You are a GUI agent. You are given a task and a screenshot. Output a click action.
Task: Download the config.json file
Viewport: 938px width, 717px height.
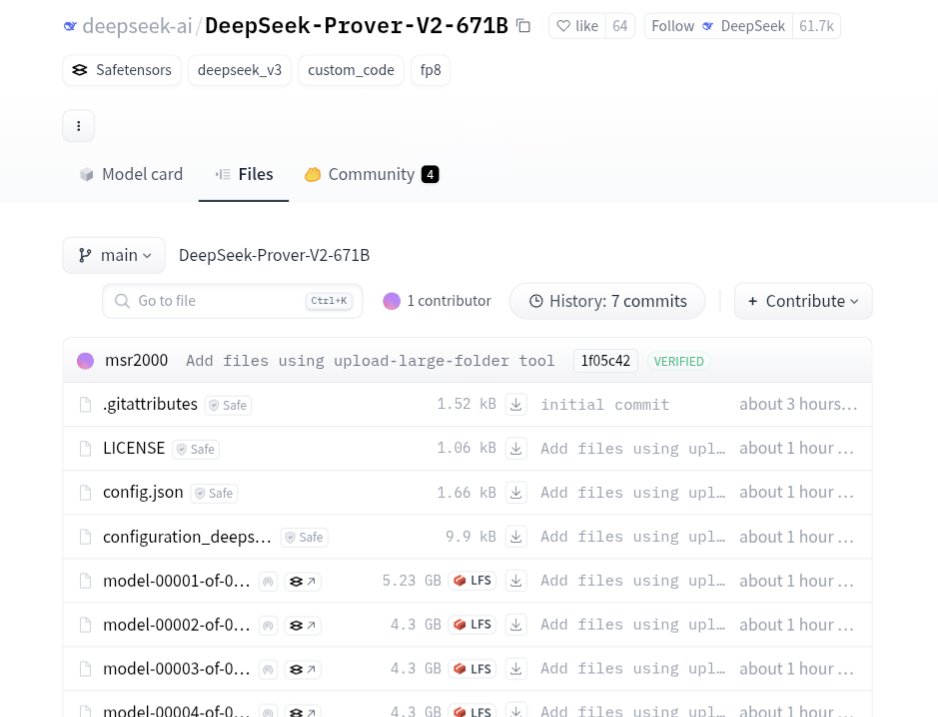(x=516, y=493)
